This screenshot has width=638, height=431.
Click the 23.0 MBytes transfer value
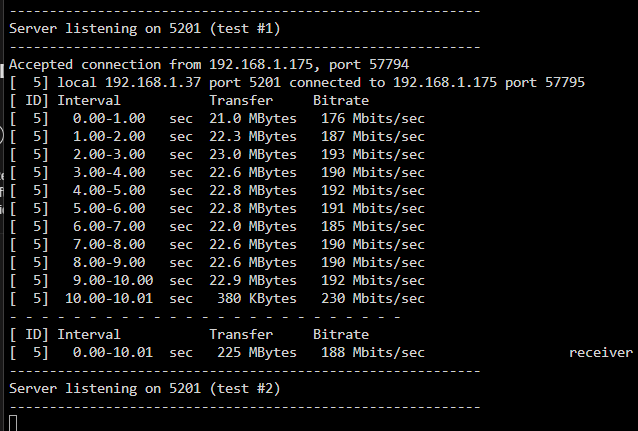(253, 154)
